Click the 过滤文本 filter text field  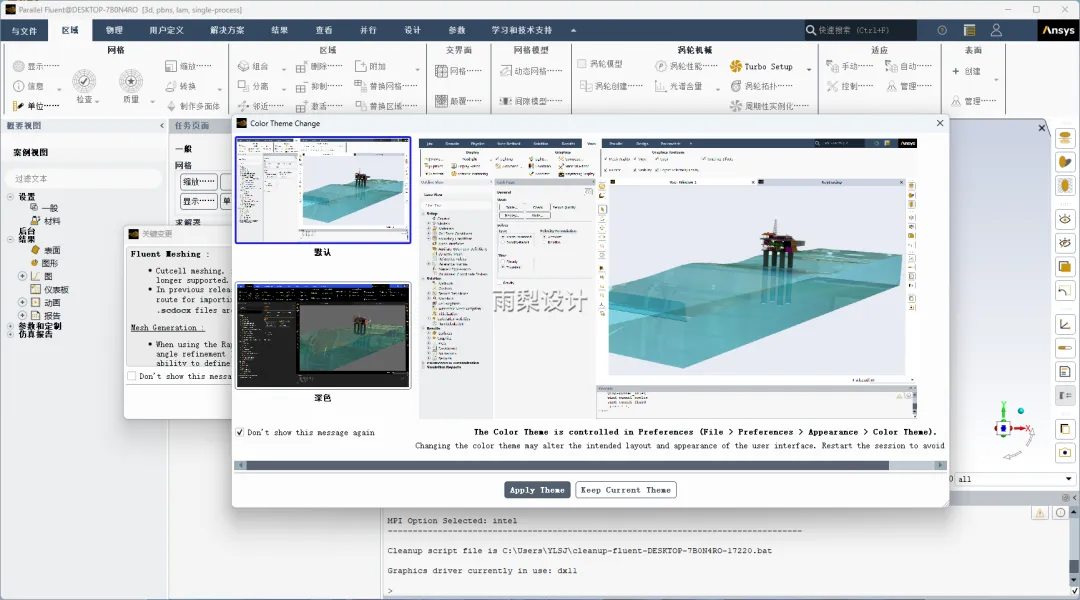pyautogui.click(x=85, y=178)
